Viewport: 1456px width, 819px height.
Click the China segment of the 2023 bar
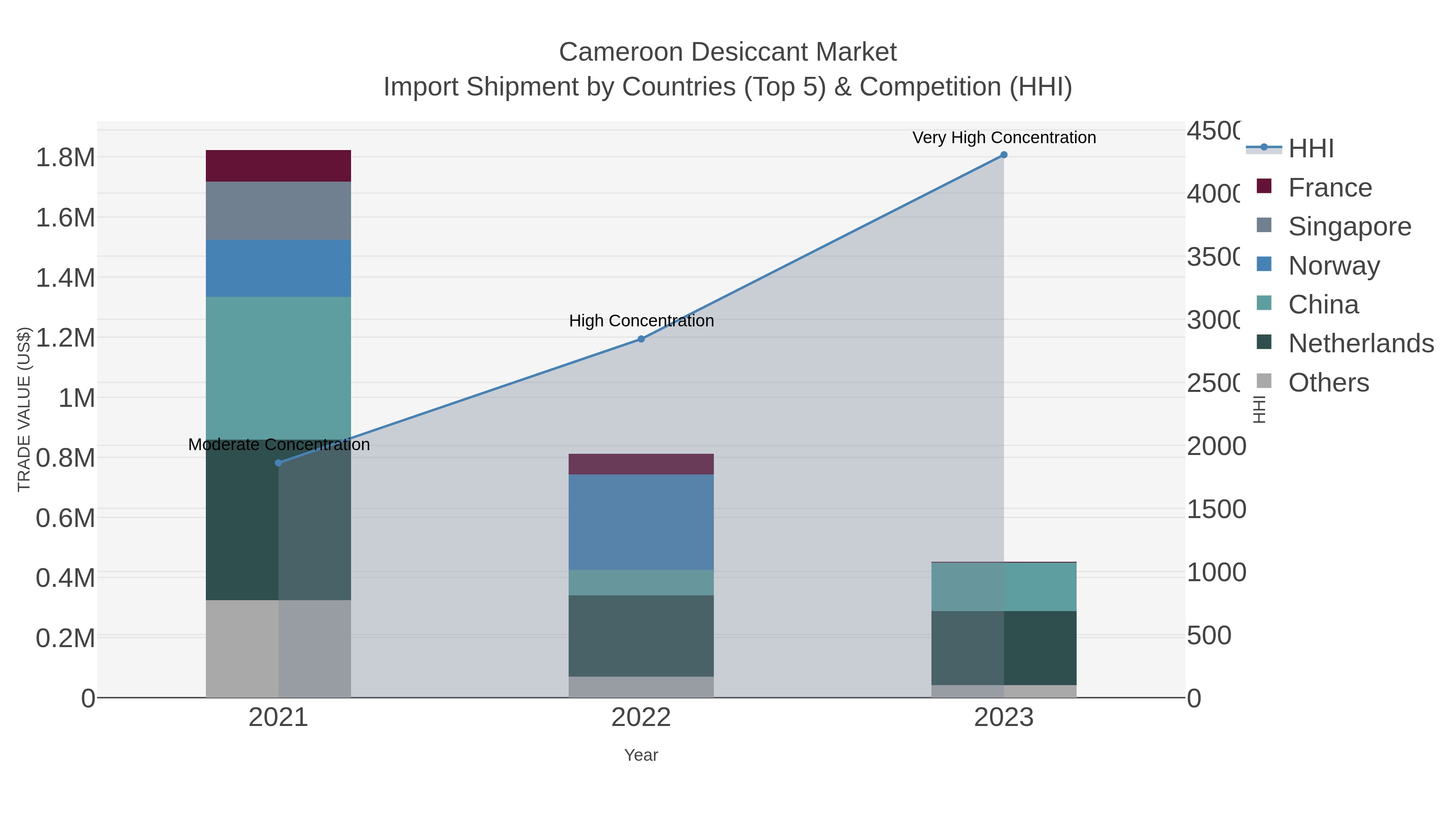coord(1004,587)
